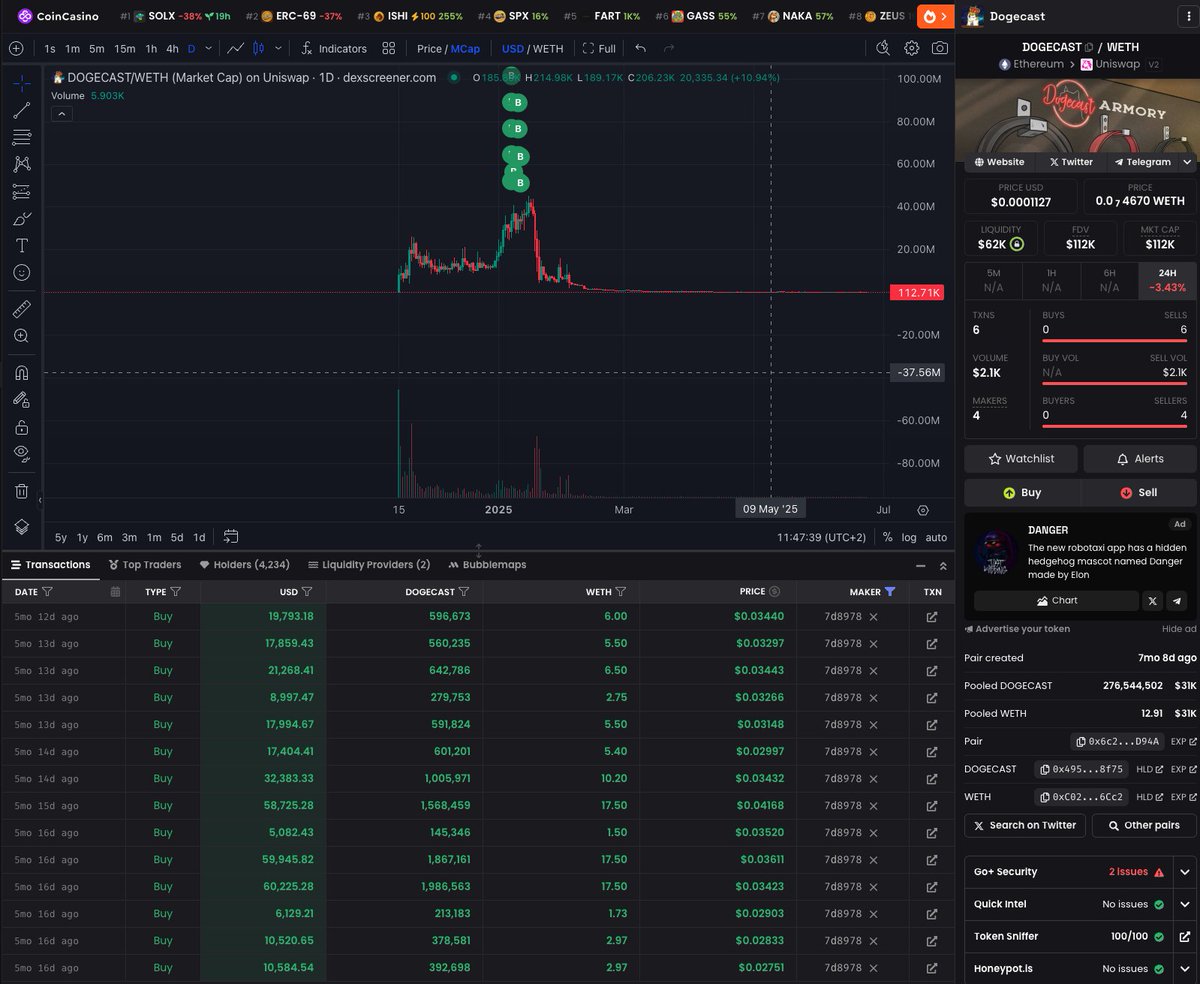Click the Hide ad link
This screenshot has width=1200, height=984.
pyautogui.click(x=1178, y=629)
